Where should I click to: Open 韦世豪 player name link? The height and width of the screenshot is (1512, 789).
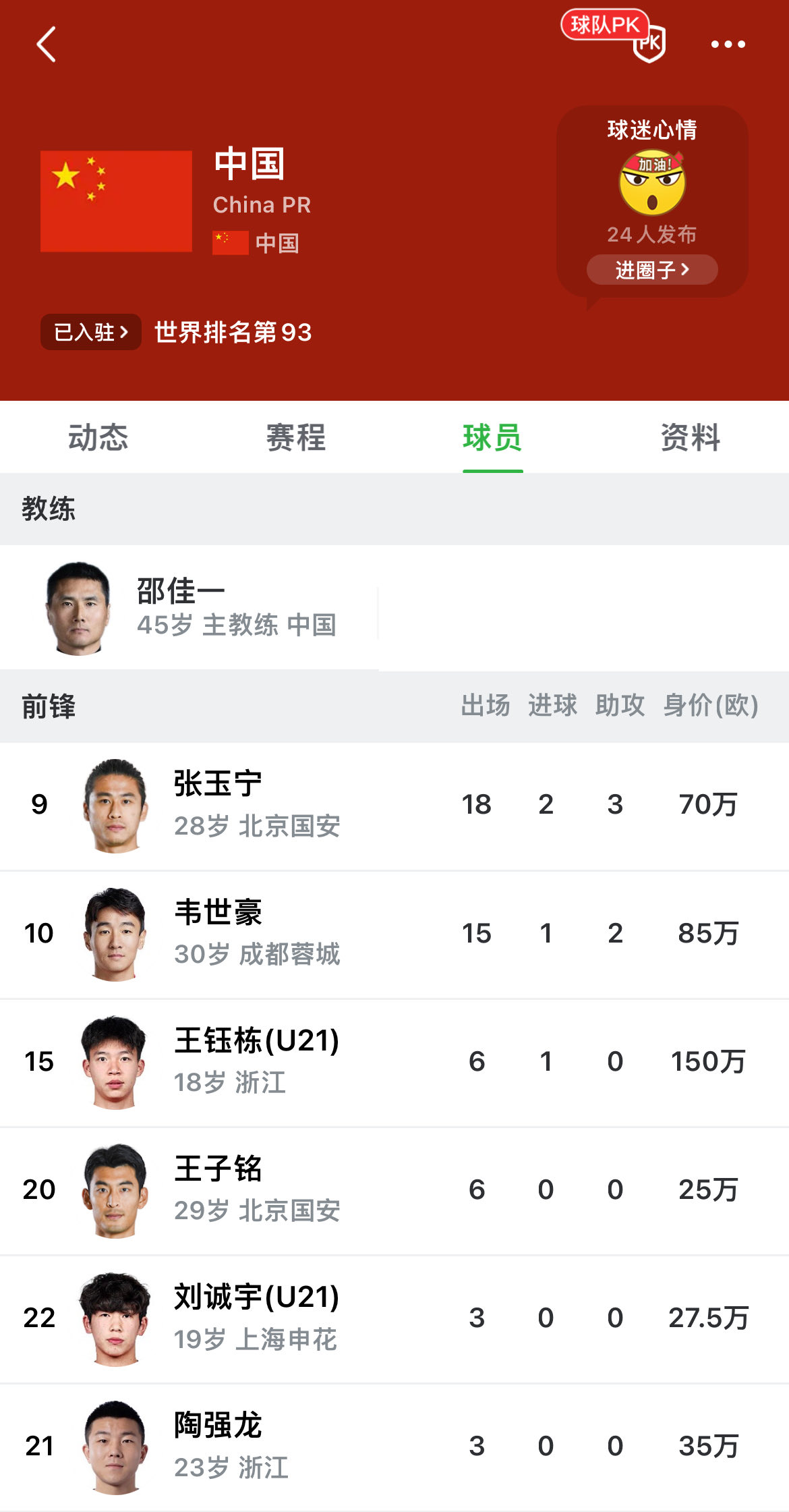pyautogui.click(x=218, y=912)
